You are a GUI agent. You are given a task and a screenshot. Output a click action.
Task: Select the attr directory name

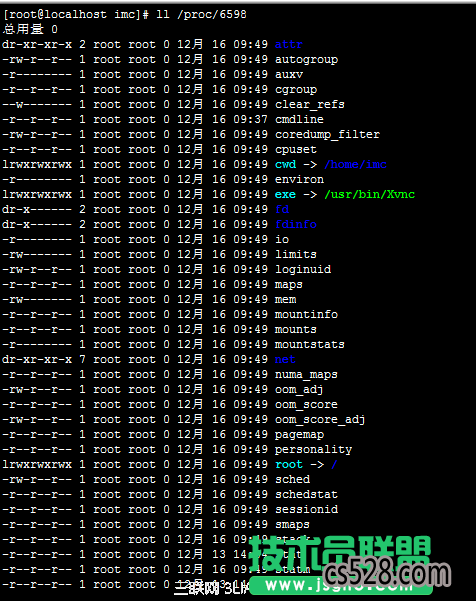click(289, 44)
